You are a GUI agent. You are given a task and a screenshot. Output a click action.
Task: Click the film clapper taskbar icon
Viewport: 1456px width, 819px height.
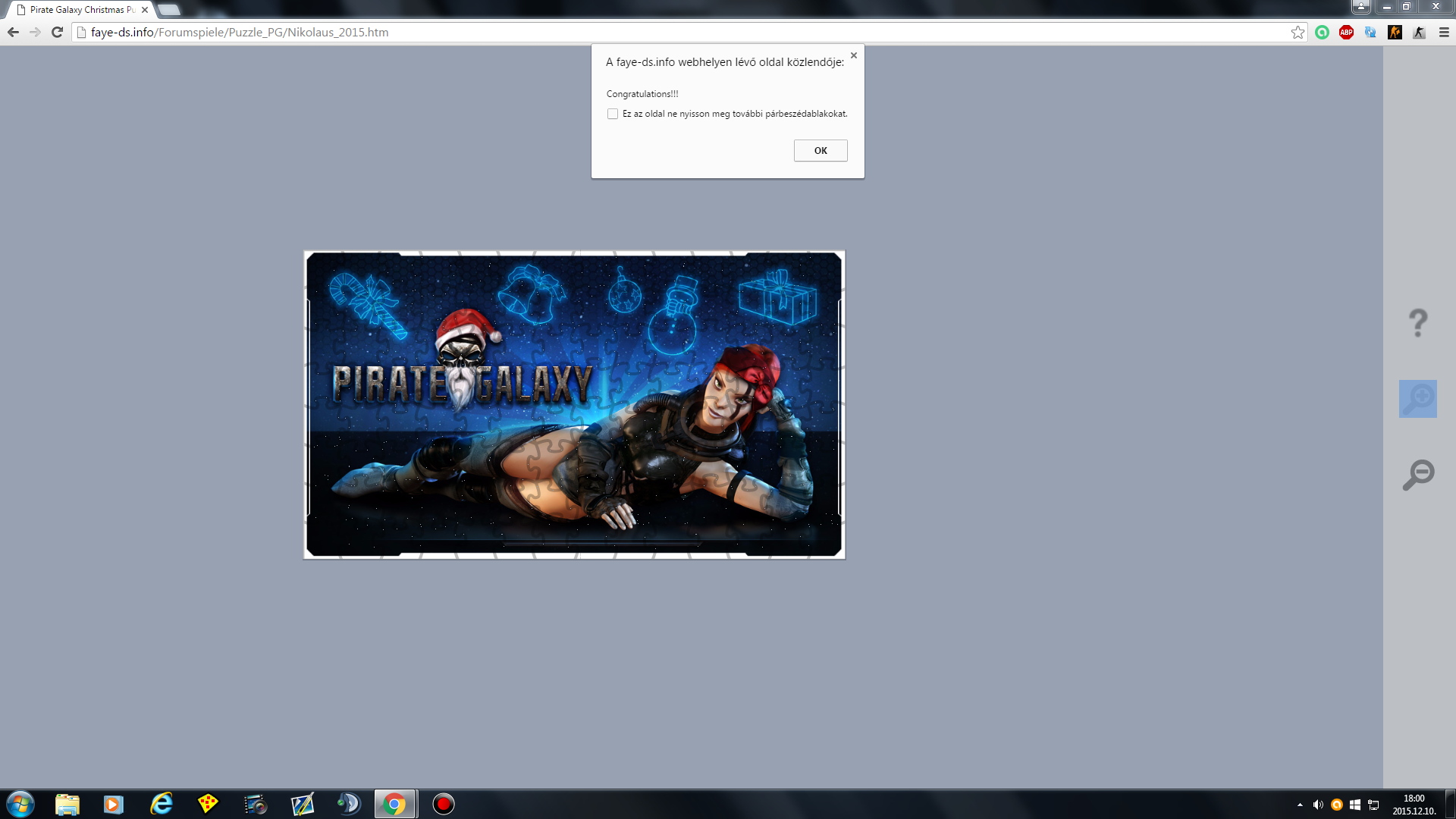pyautogui.click(x=256, y=804)
